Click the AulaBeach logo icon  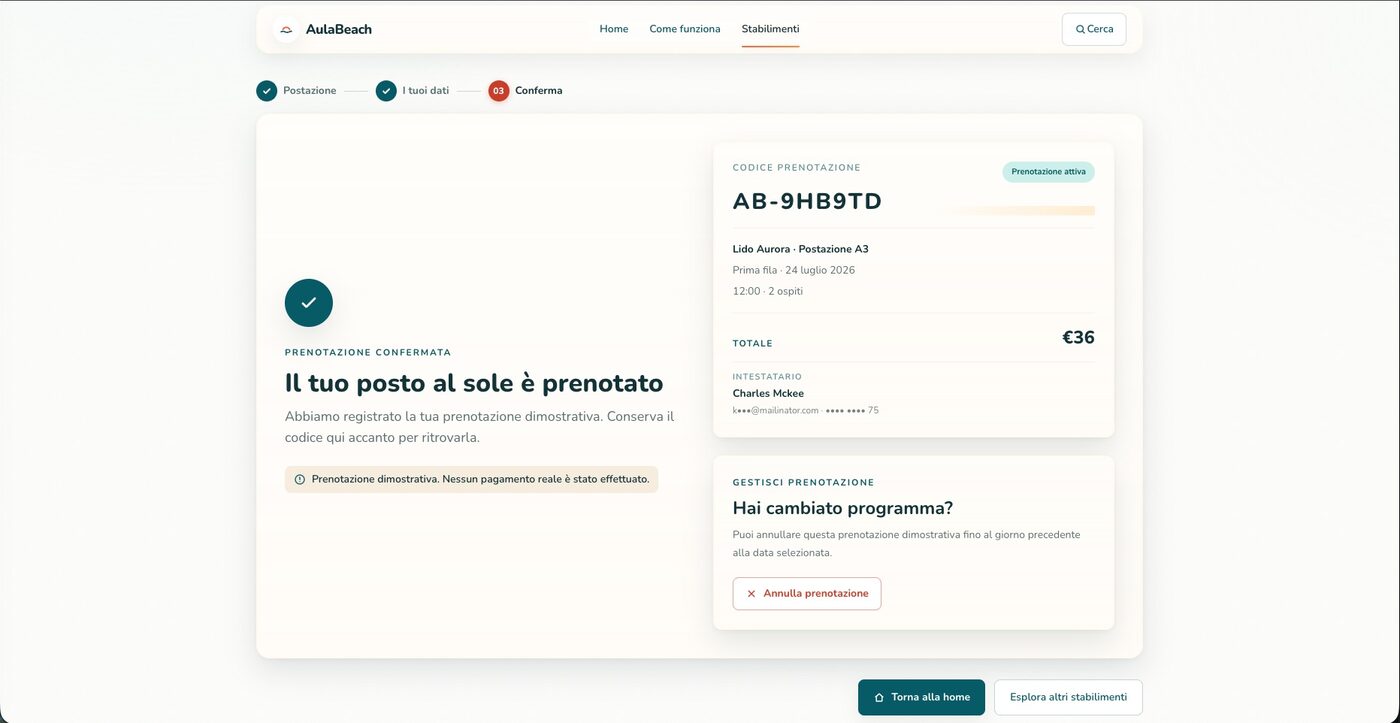(286, 29)
